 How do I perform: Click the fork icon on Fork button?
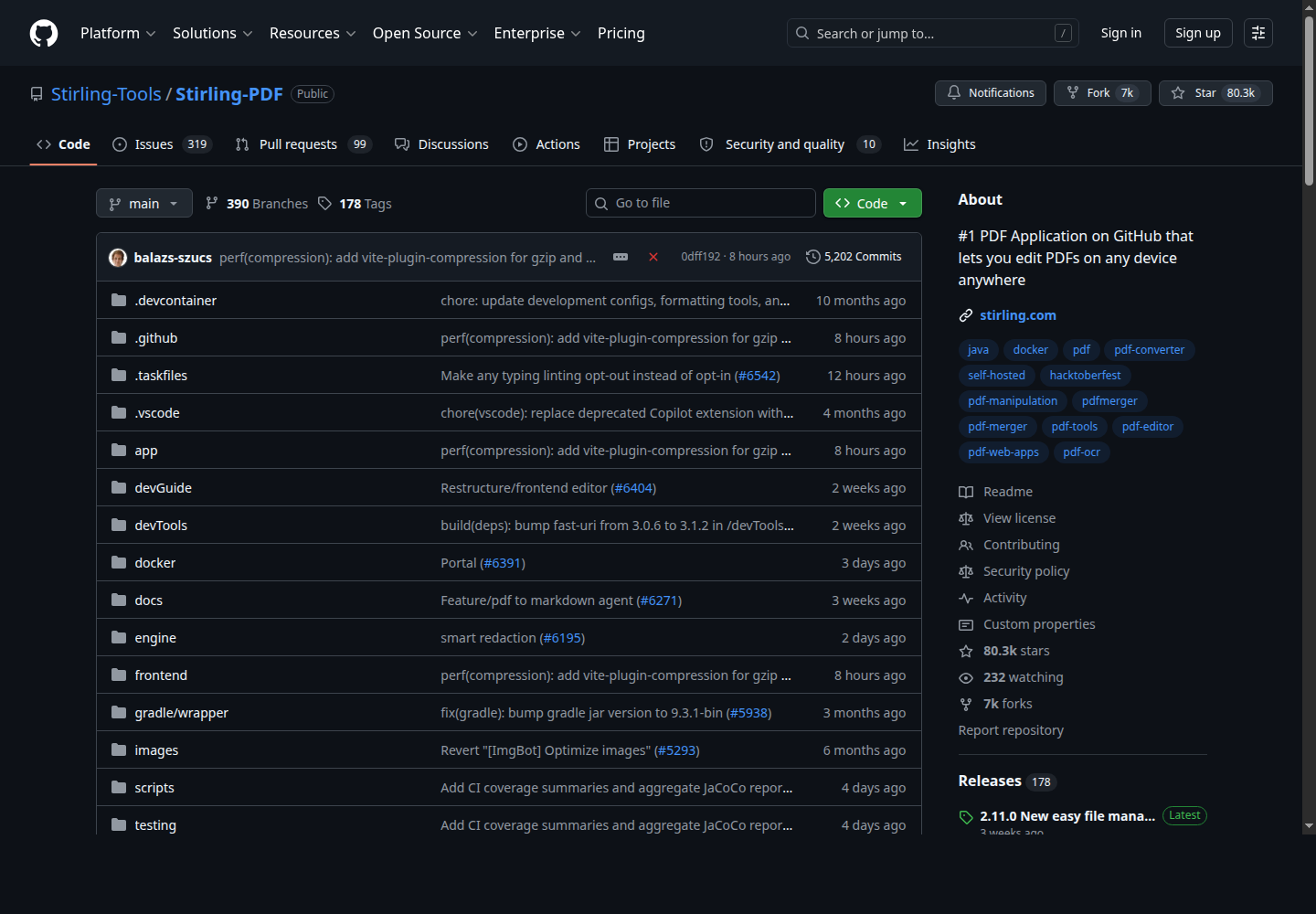coord(1073,92)
